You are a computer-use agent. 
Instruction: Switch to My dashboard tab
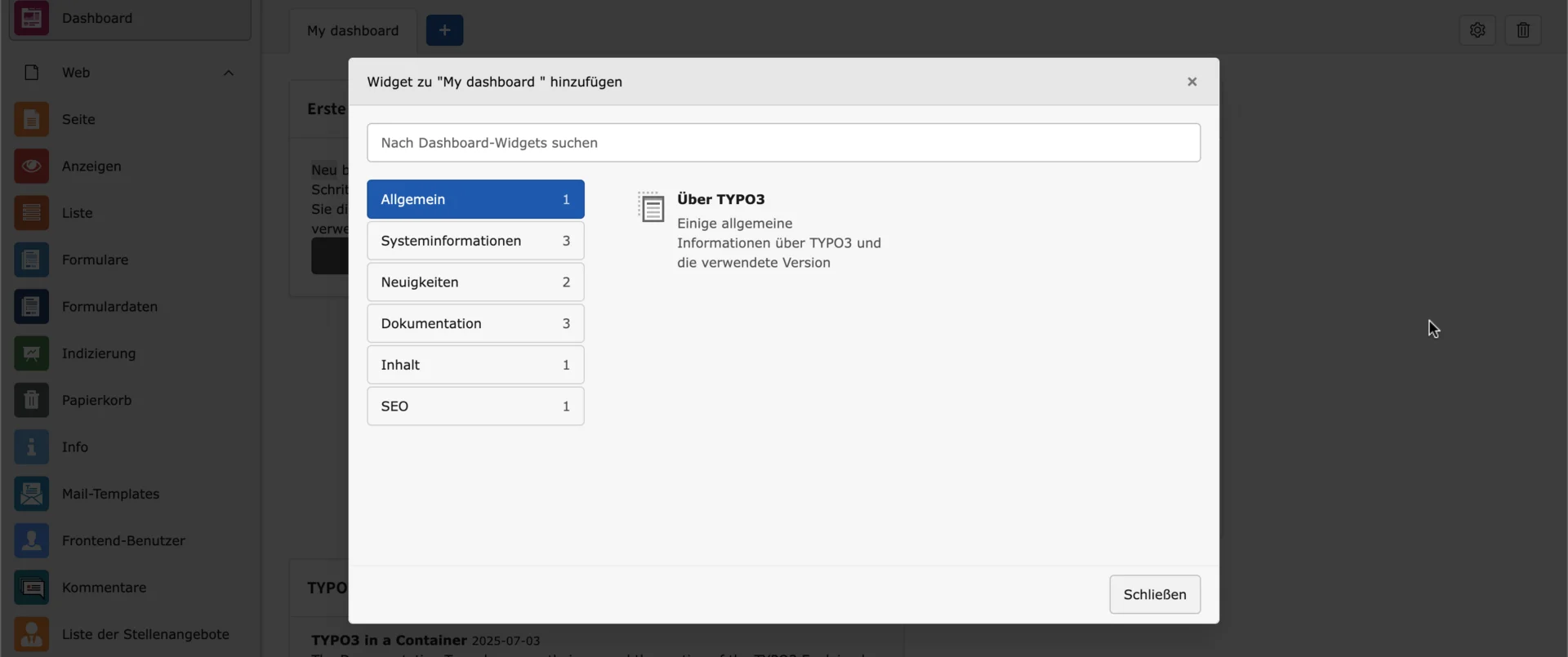tap(353, 31)
